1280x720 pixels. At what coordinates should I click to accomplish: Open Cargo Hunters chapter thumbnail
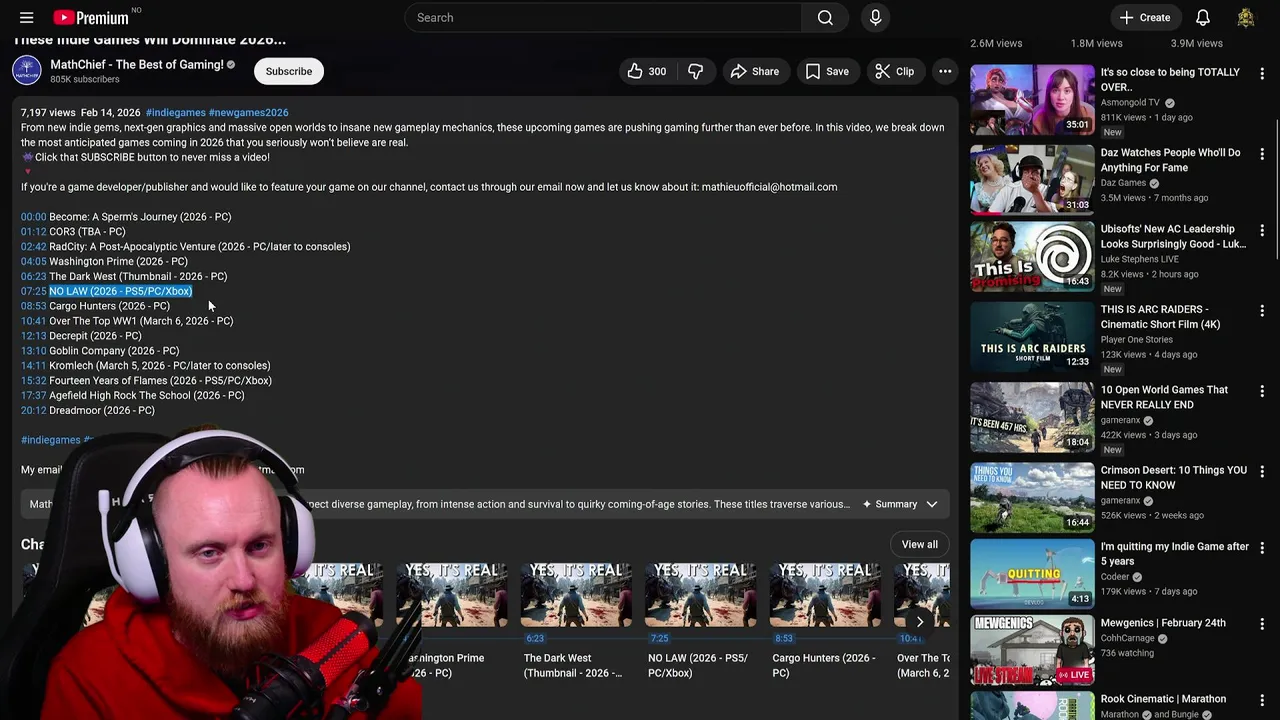[825, 595]
